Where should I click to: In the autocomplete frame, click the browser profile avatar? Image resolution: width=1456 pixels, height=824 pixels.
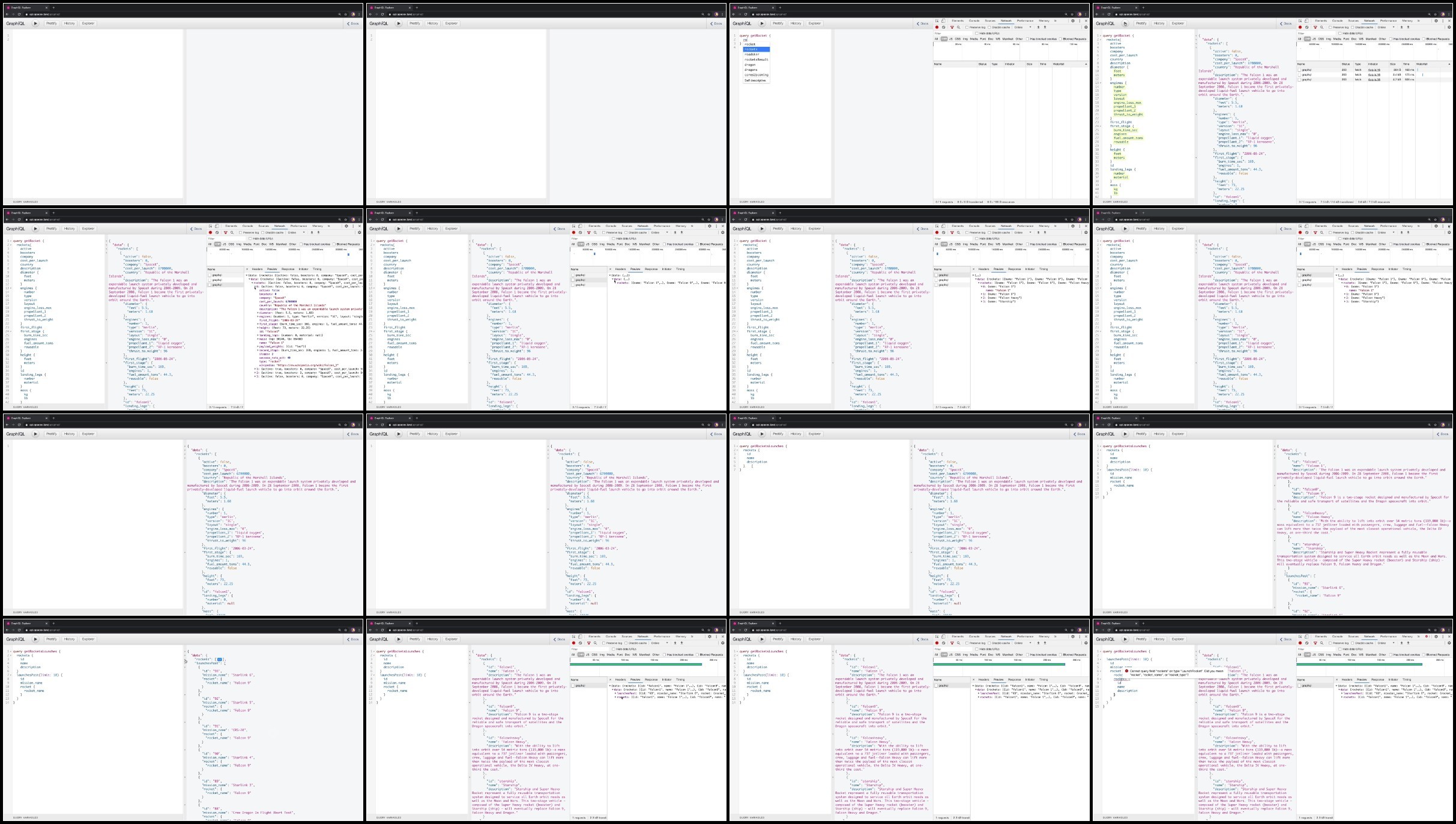[x=1080, y=14]
